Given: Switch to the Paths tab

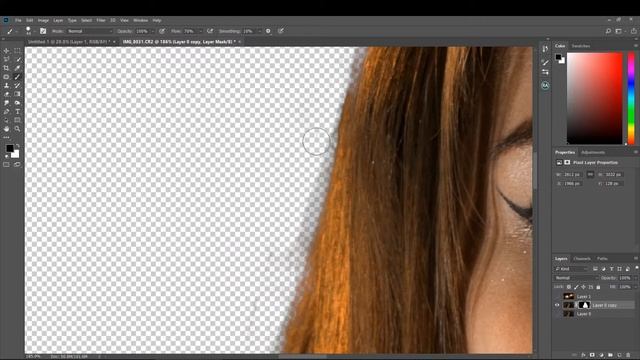Looking at the screenshot, I should (602, 258).
